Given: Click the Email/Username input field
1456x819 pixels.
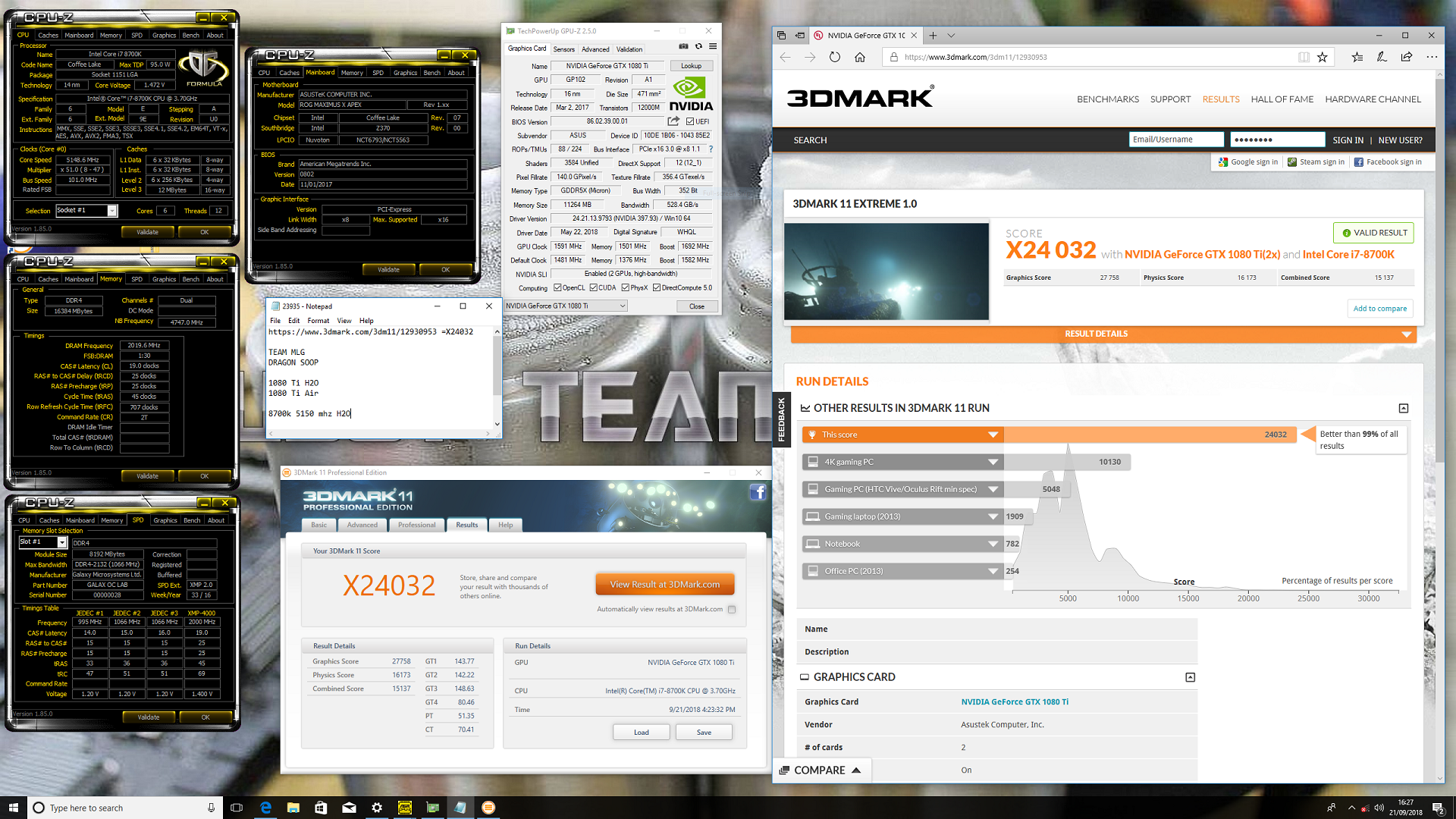Looking at the screenshot, I should coord(1175,140).
